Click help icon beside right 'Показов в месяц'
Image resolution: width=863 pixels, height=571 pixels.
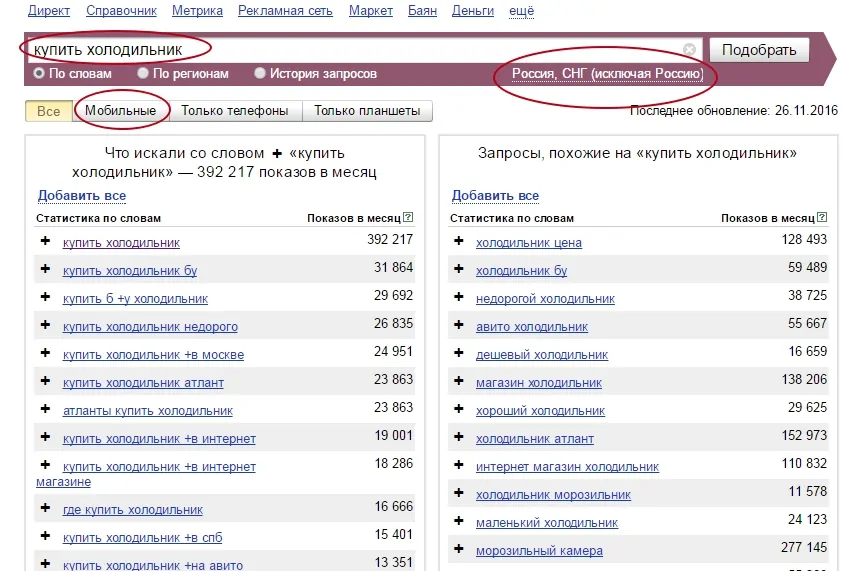point(822,218)
